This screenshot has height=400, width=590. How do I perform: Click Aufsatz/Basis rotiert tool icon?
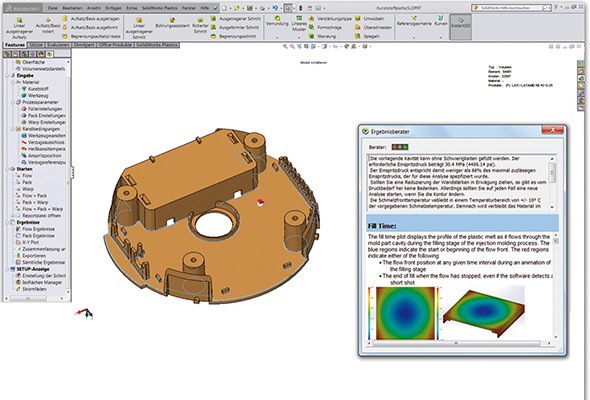[x=48, y=20]
